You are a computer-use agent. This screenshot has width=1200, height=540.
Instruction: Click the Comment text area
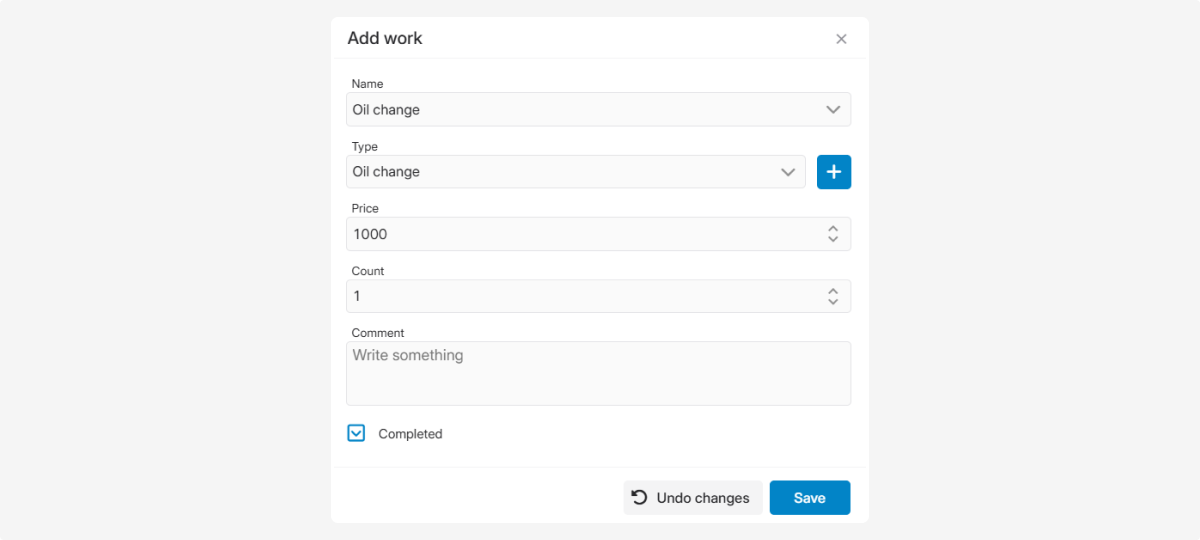pyautogui.click(x=598, y=373)
